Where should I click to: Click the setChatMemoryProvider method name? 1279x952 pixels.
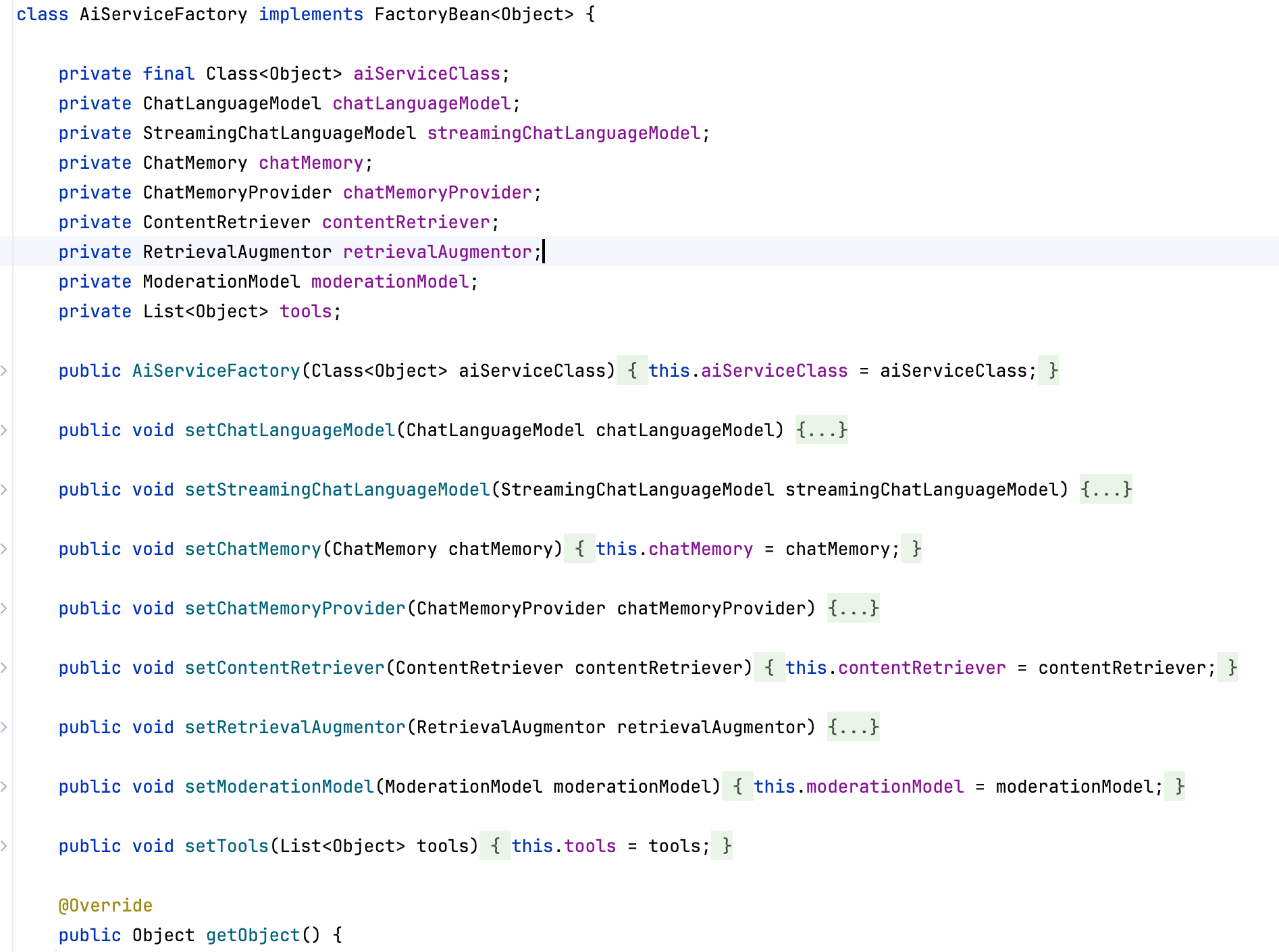(295, 608)
